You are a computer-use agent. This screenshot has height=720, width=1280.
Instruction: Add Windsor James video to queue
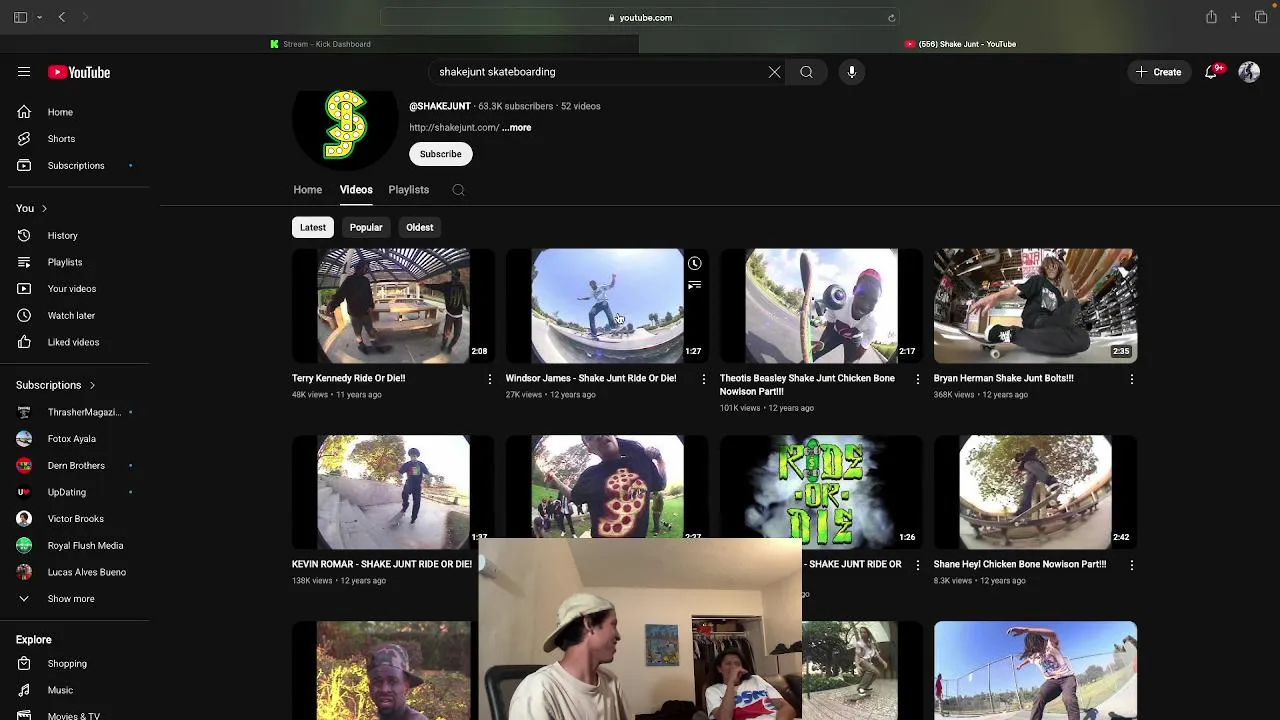coord(695,285)
